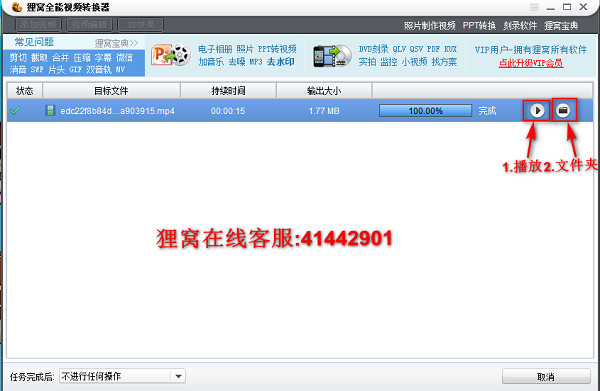Image resolution: width=600 pixels, height=391 pixels.
Task: Click the 点此升级VIP会员 link
Action: 531,63
